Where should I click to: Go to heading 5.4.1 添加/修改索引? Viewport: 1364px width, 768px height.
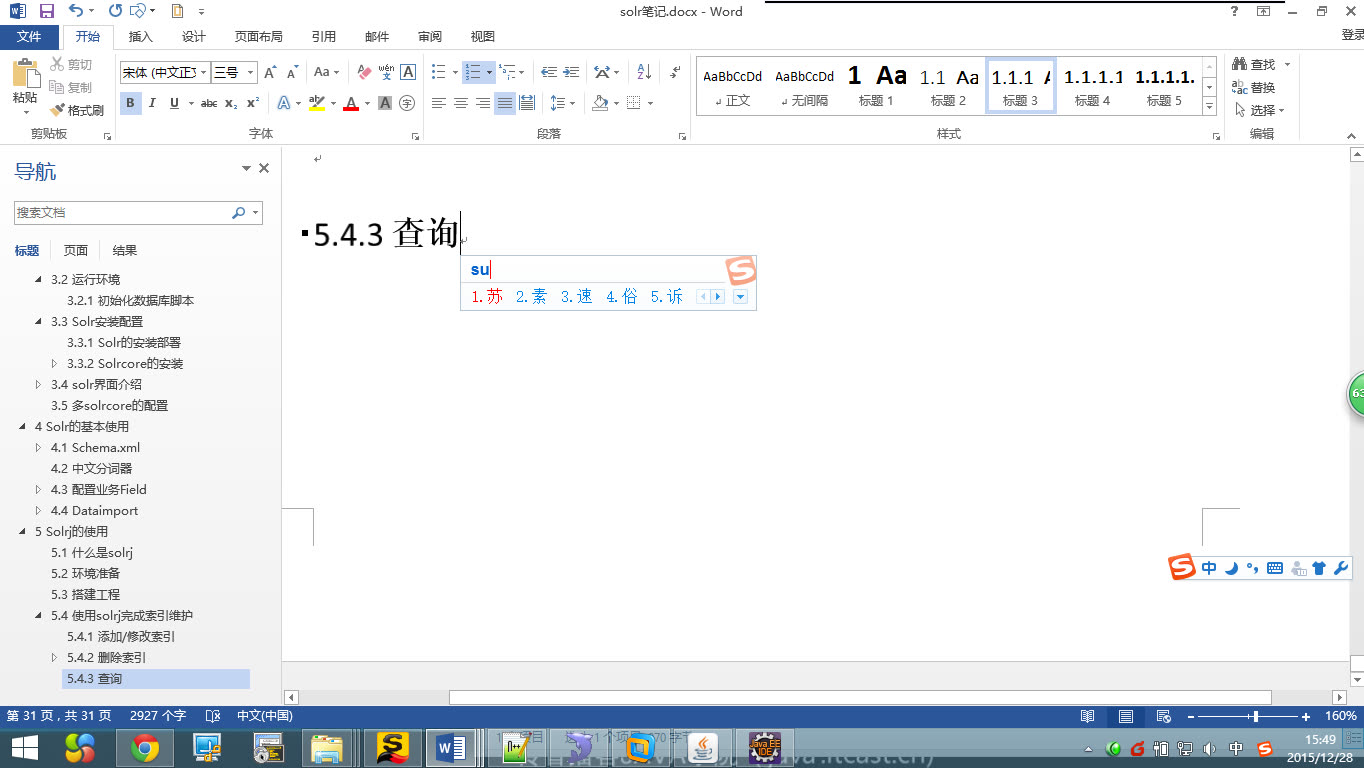[121, 637]
